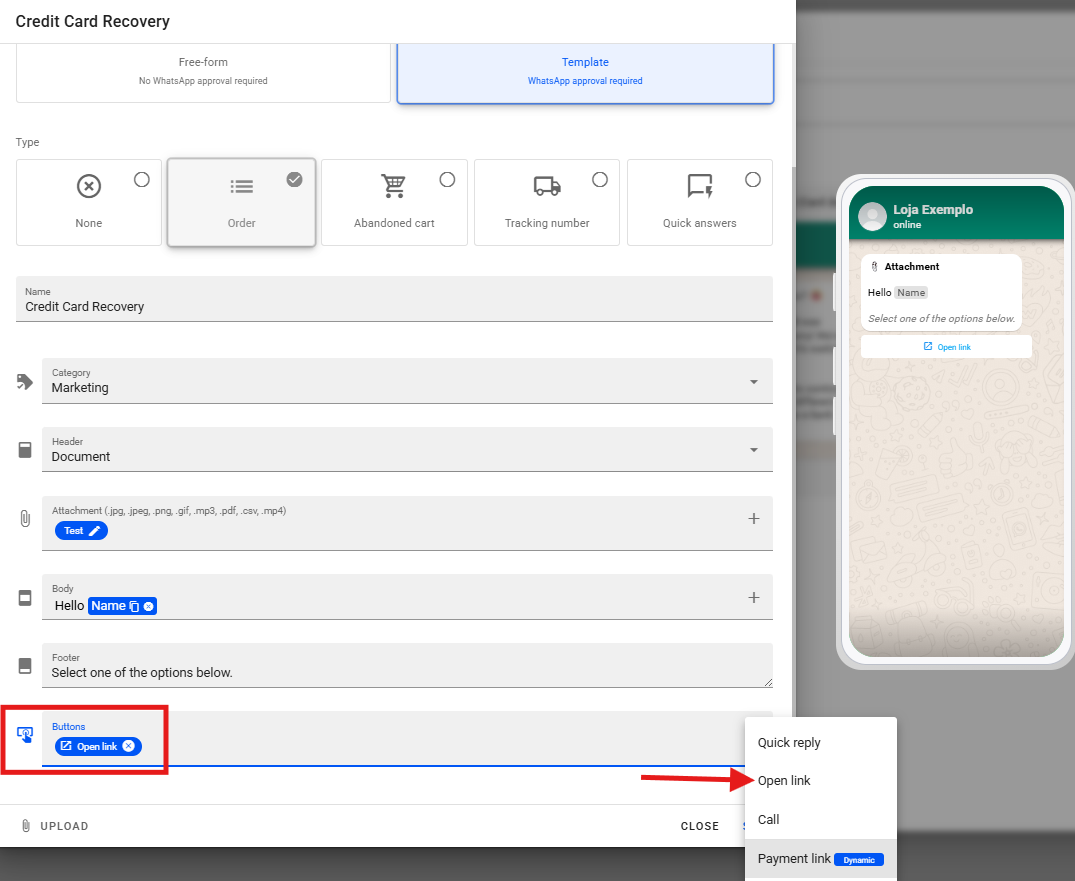Open the Header dropdown

[753, 450]
